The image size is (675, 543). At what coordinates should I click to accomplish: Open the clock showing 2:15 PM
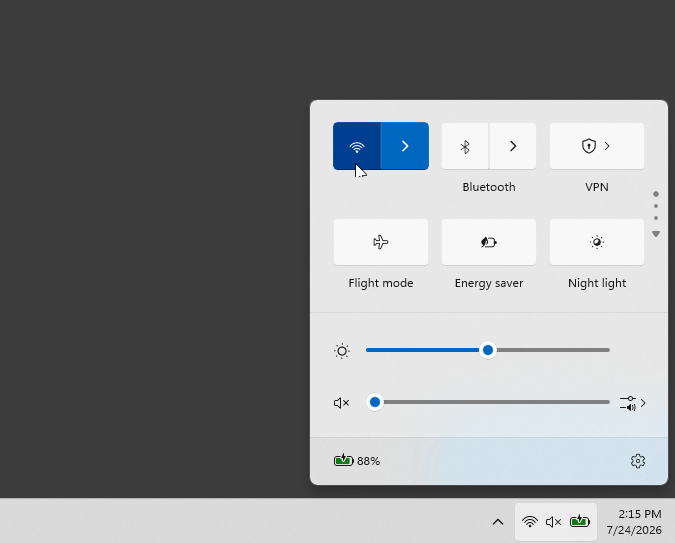point(640,514)
